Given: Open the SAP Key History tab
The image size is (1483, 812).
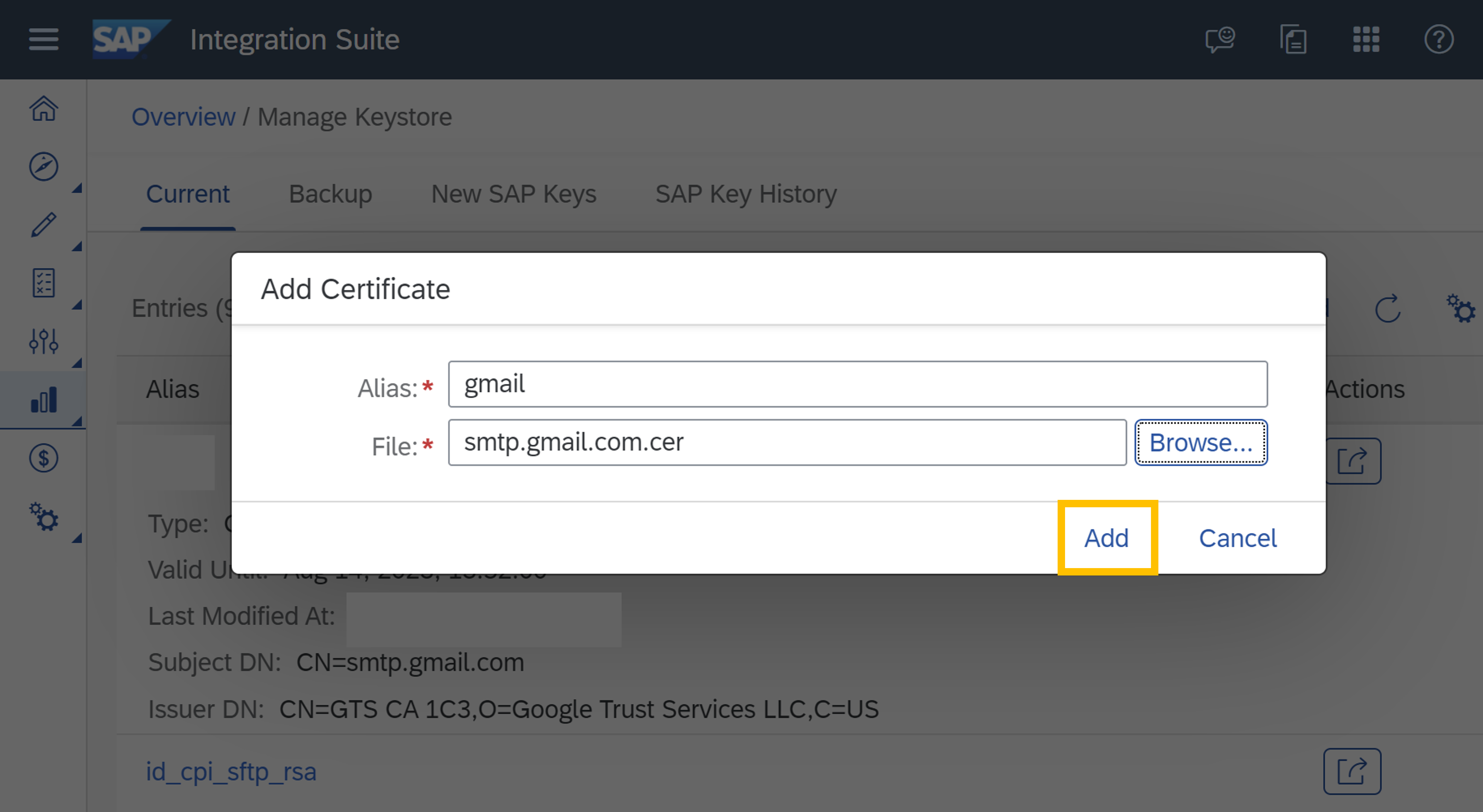Looking at the screenshot, I should pyautogui.click(x=746, y=194).
